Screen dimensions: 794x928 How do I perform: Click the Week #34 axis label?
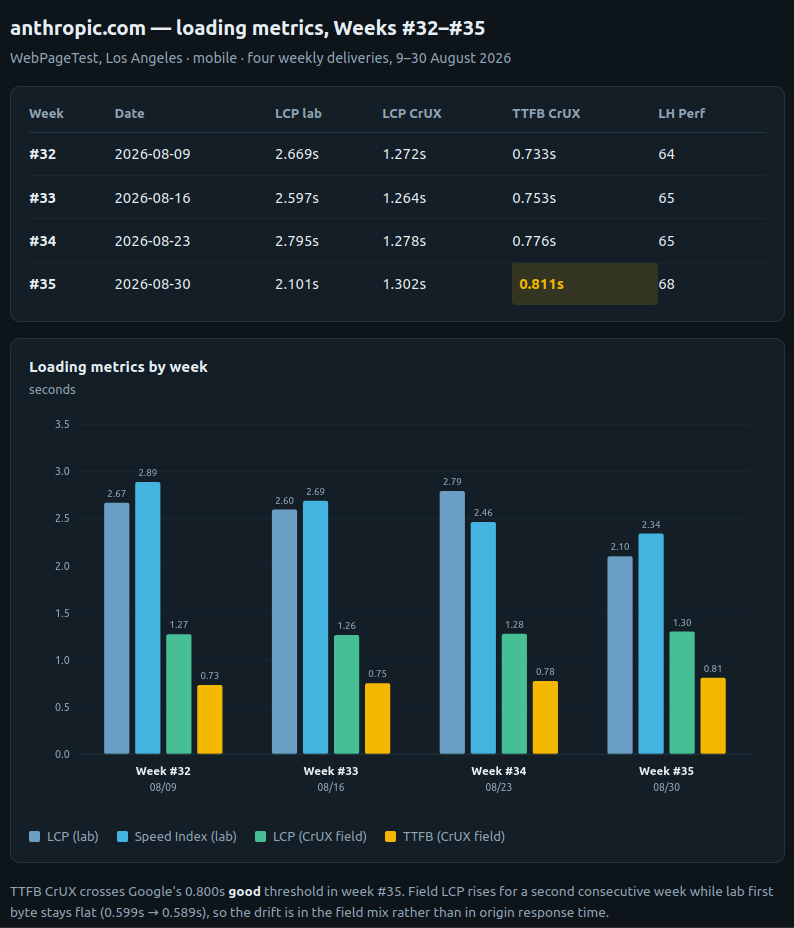click(499, 771)
